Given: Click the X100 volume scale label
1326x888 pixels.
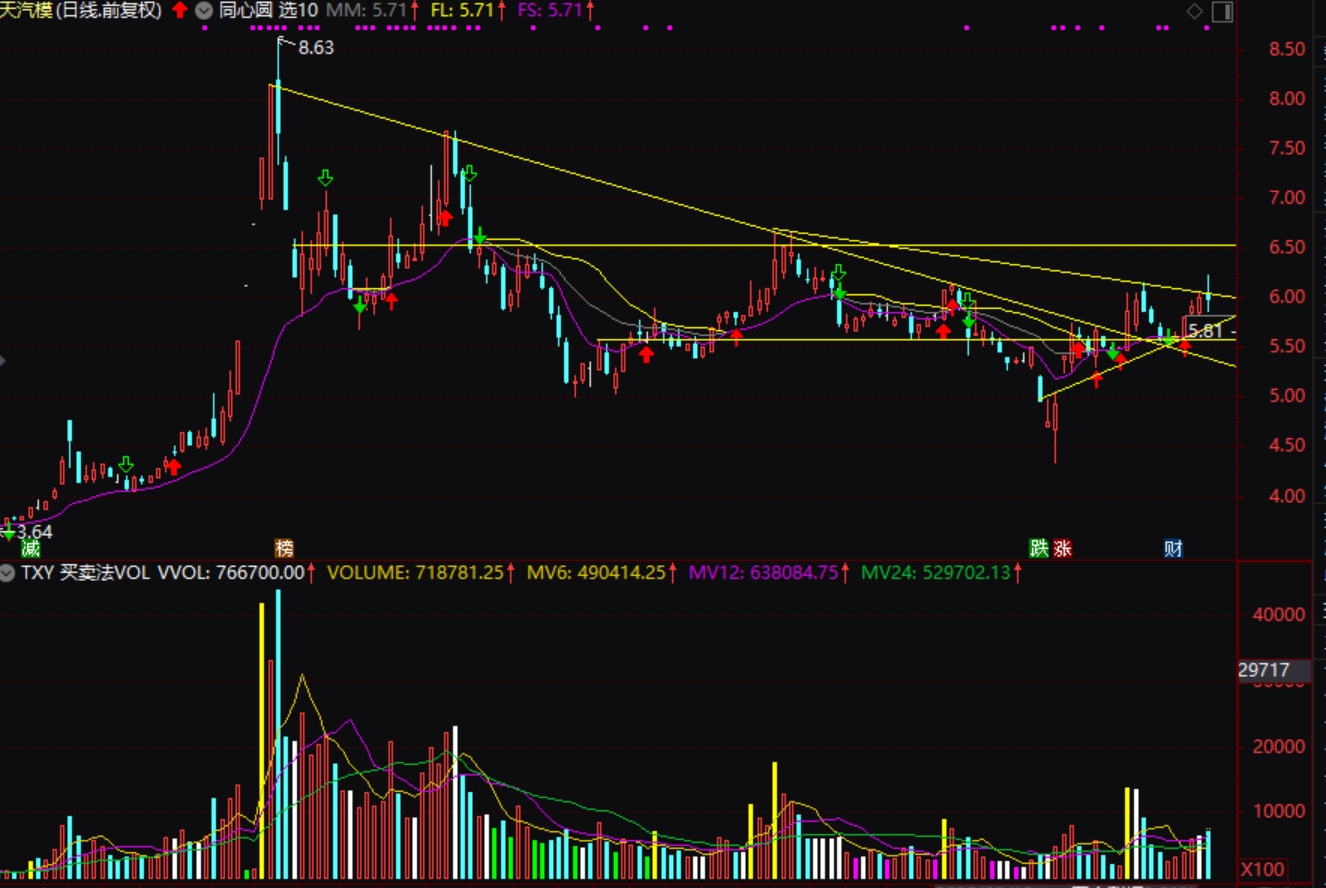Looking at the screenshot, I should (1262, 869).
